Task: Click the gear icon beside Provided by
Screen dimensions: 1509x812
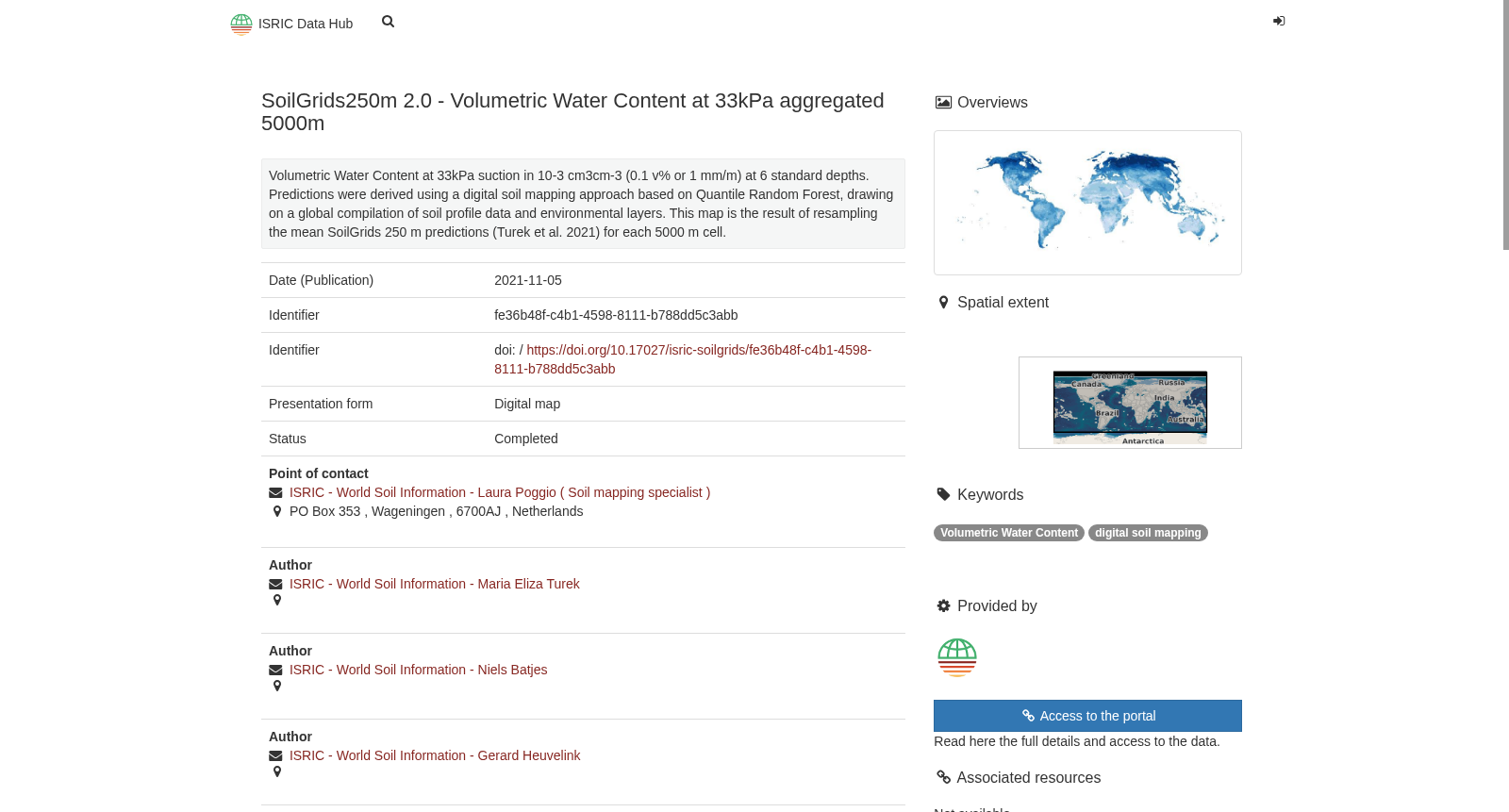Action: tap(943, 605)
